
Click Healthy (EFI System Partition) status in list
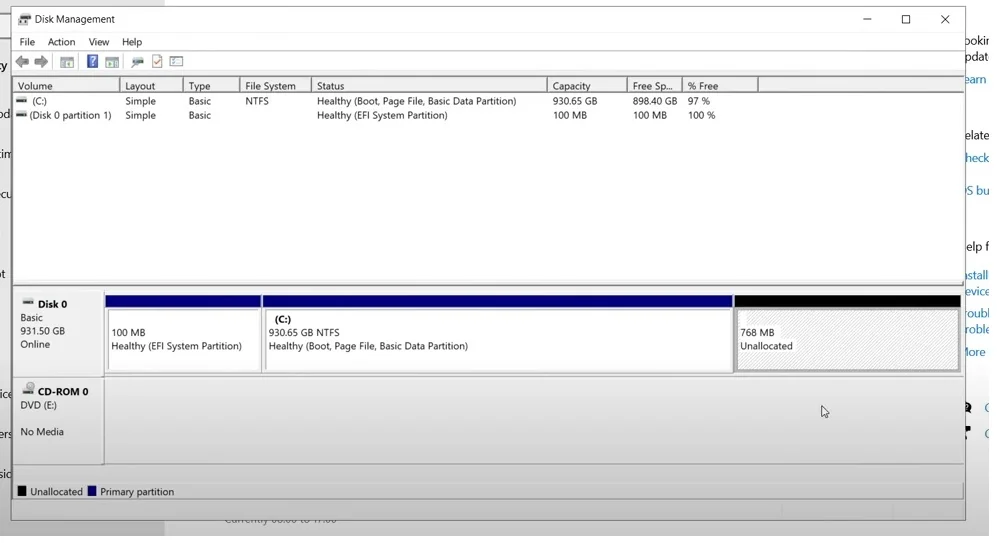[382, 115]
